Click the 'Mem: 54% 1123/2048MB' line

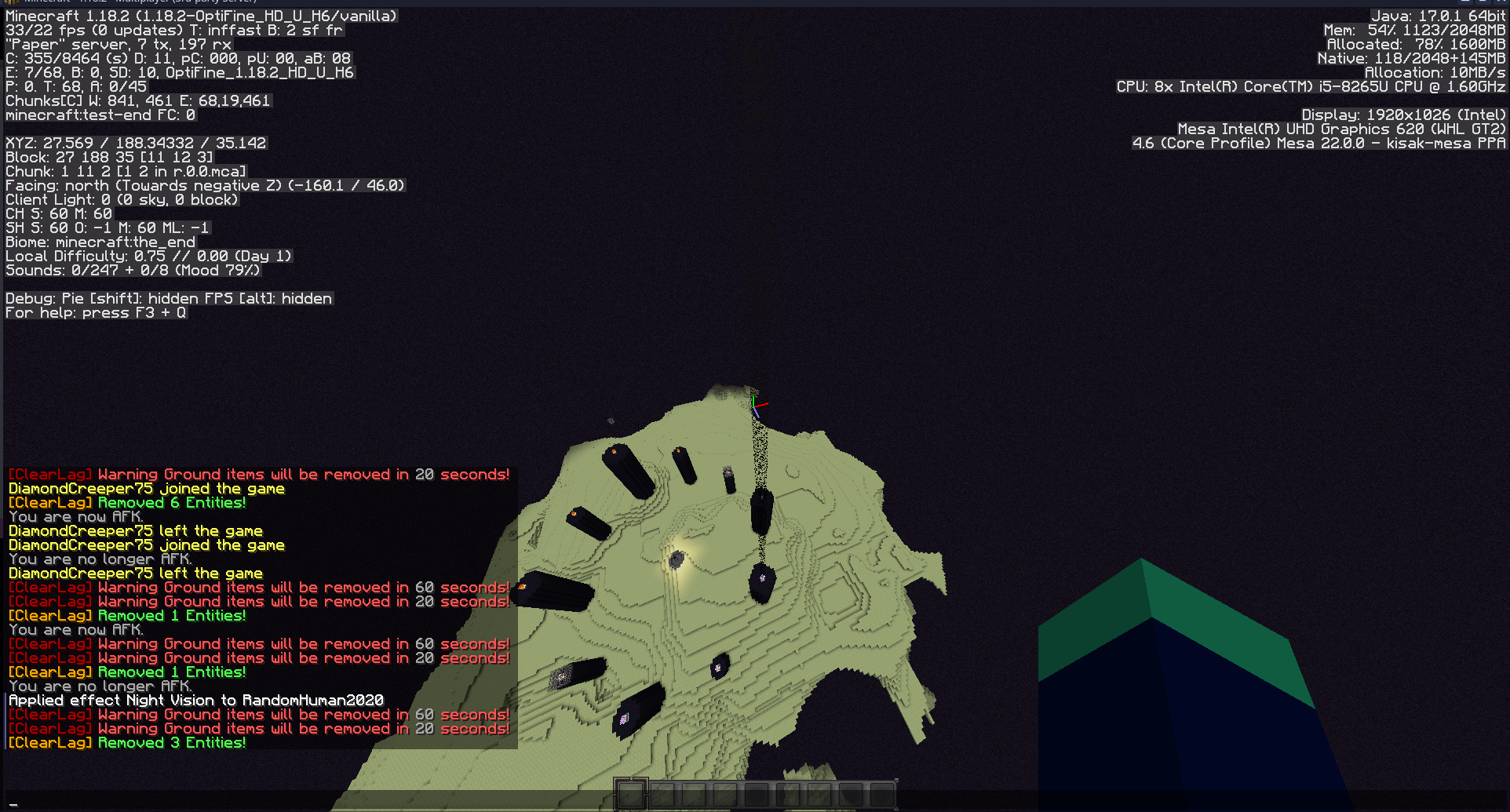tap(1415, 30)
